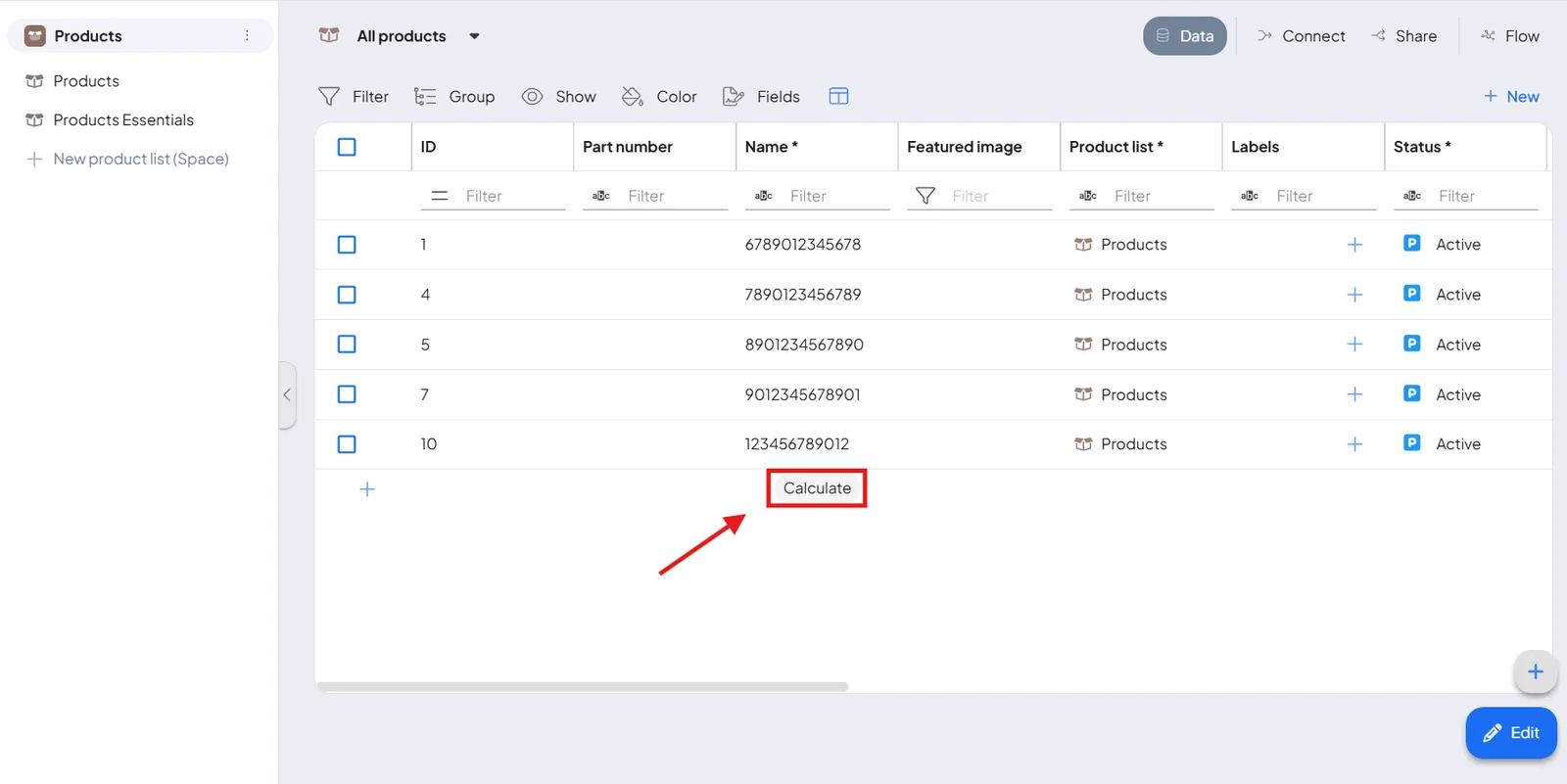Focus the Labels column filter field
This screenshot has height=784, width=1567.
1325,196
